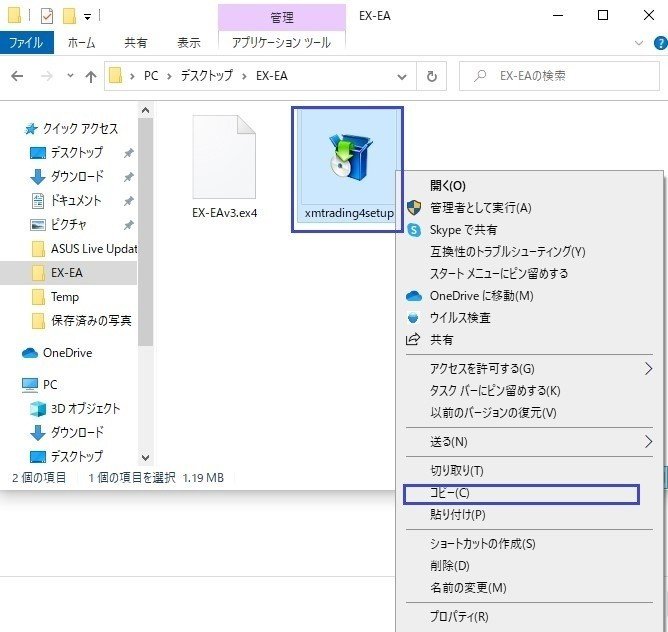Select ドキュメント in the navigation pane
This screenshot has width=668, height=632.
coord(76,200)
